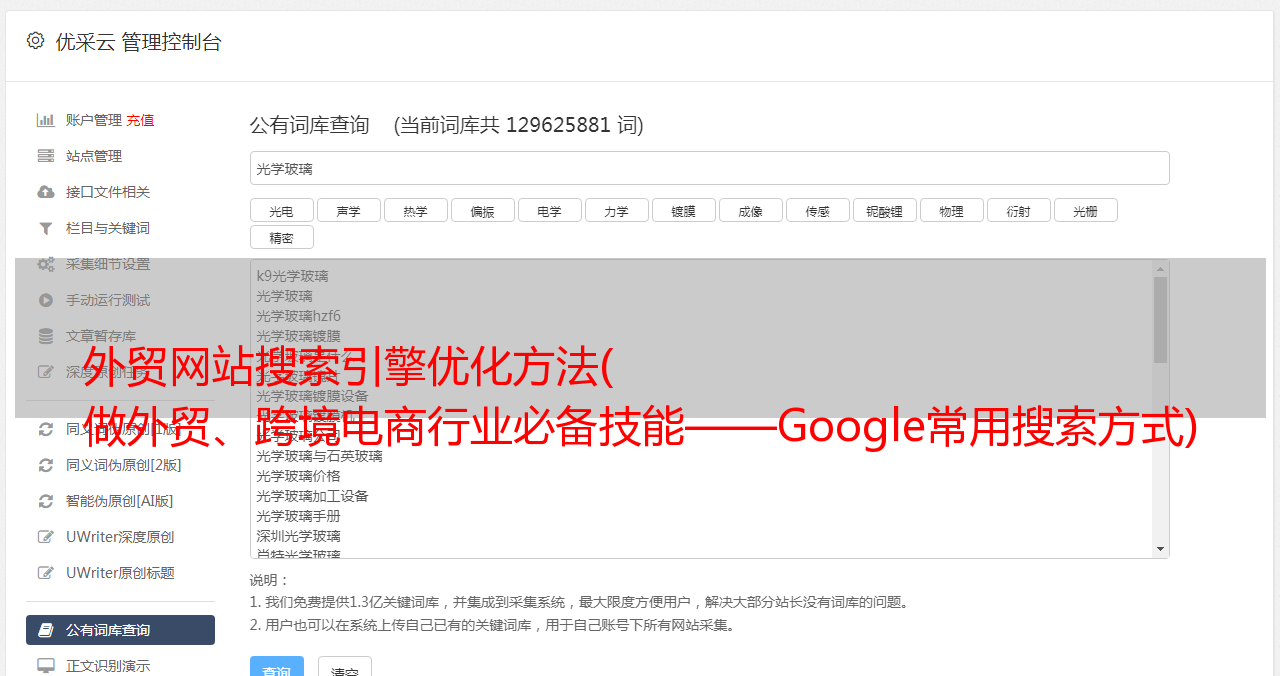The width and height of the screenshot is (1280, 676).
Task: Select the 偏振 keyword tag
Action: point(482,210)
